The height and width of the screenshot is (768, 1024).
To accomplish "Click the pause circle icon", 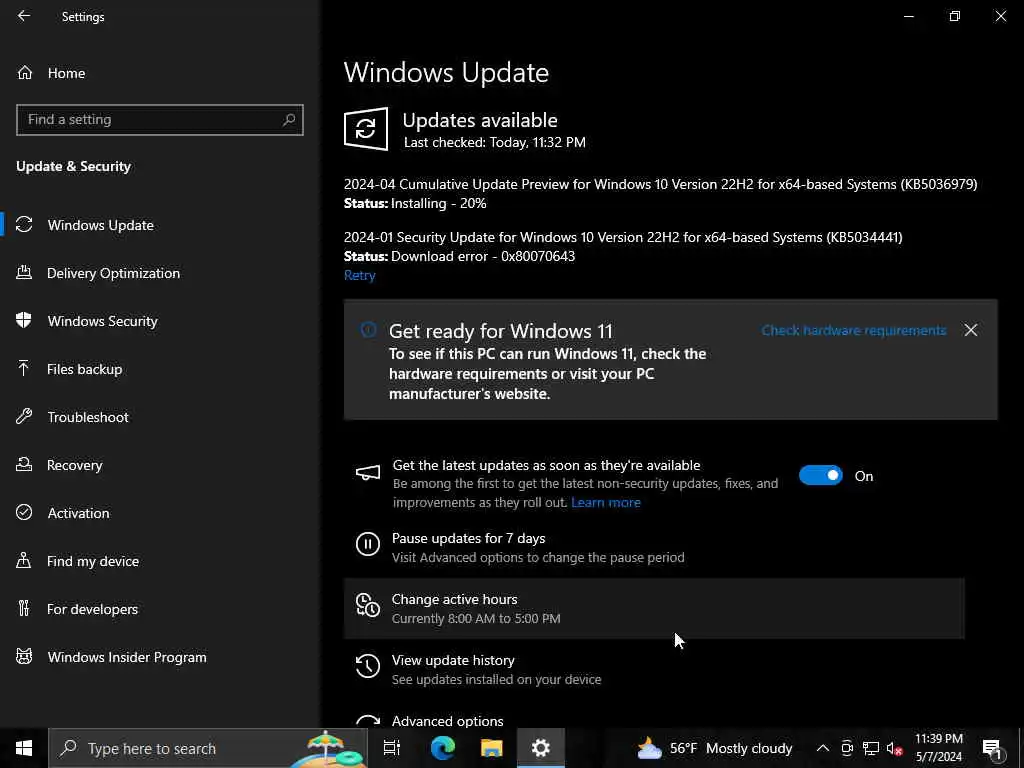I will click(368, 543).
